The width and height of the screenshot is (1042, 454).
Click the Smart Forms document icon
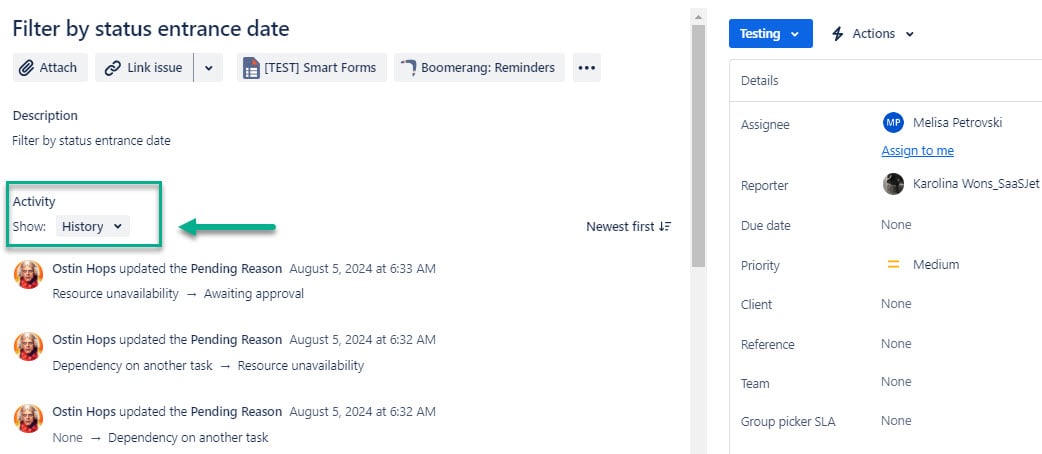(251, 68)
